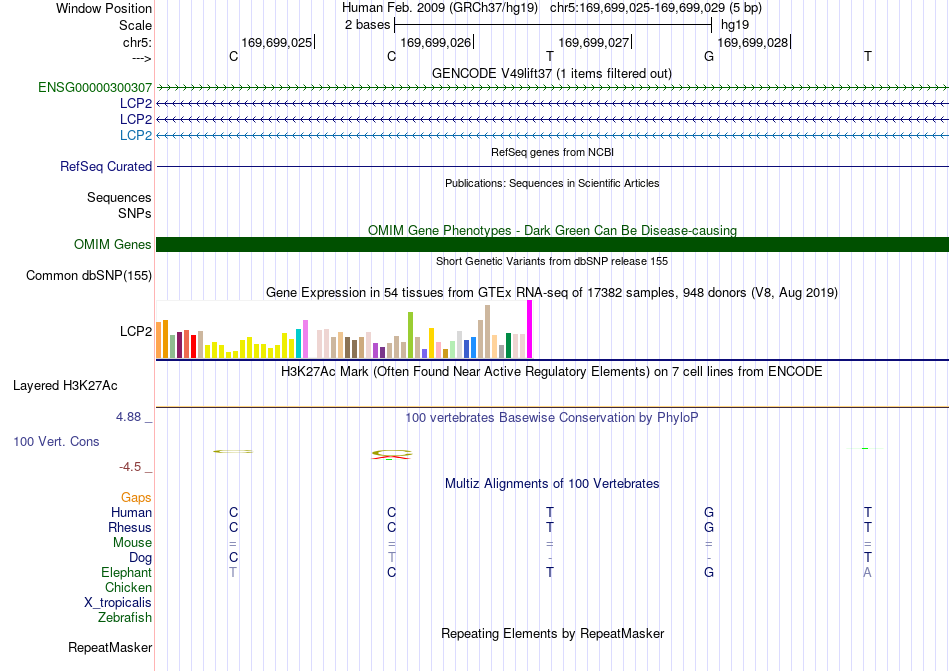Click the 2 bases scale bar
This screenshot has height=671, width=950.
553,25
